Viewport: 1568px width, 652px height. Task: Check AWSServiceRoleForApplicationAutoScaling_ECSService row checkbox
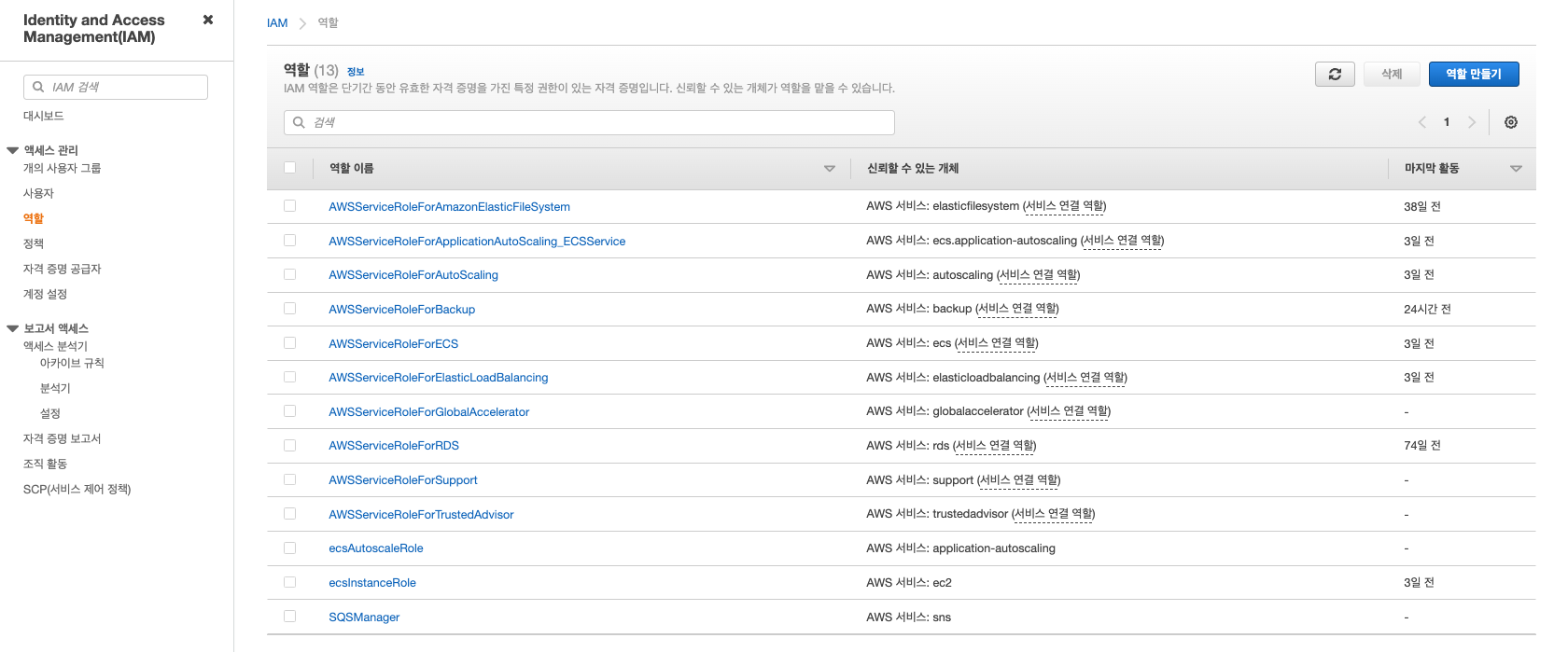point(289,241)
